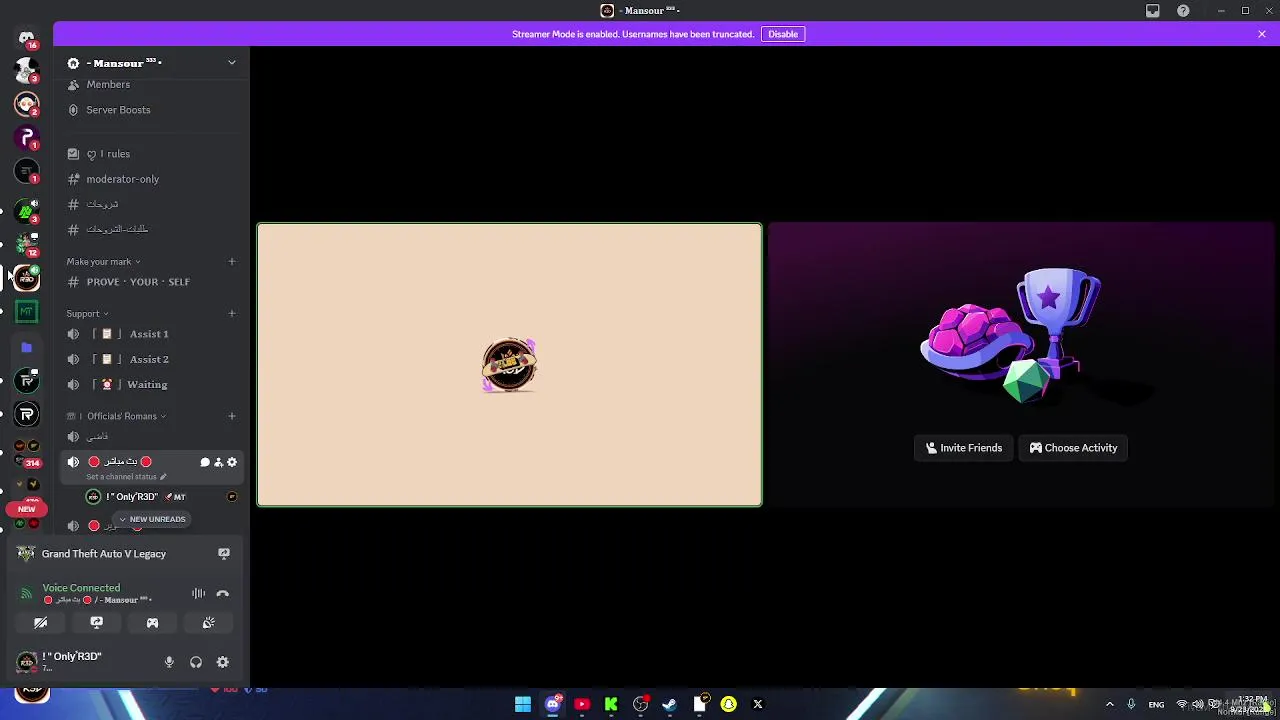Share your screen from voice panel
The width and height of the screenshot is (1280, 720).
(x=96, y=623)
